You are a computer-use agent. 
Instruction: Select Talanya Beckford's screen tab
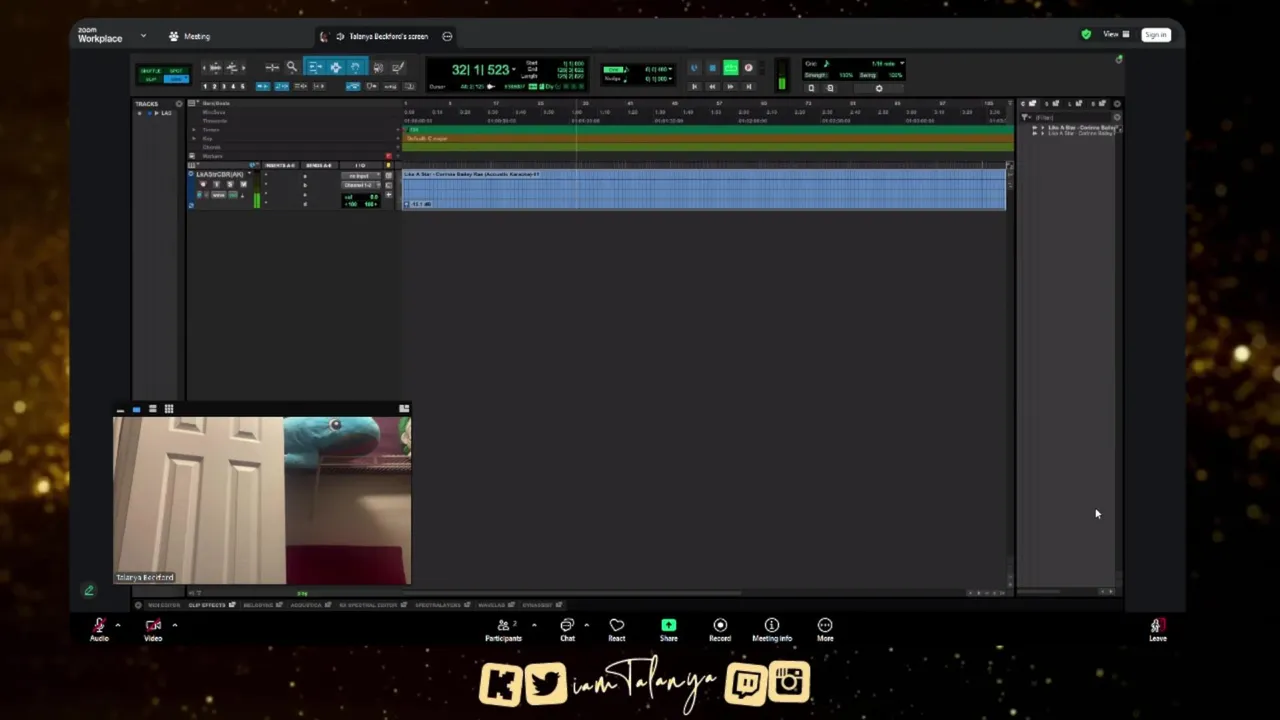click(385, 36)
